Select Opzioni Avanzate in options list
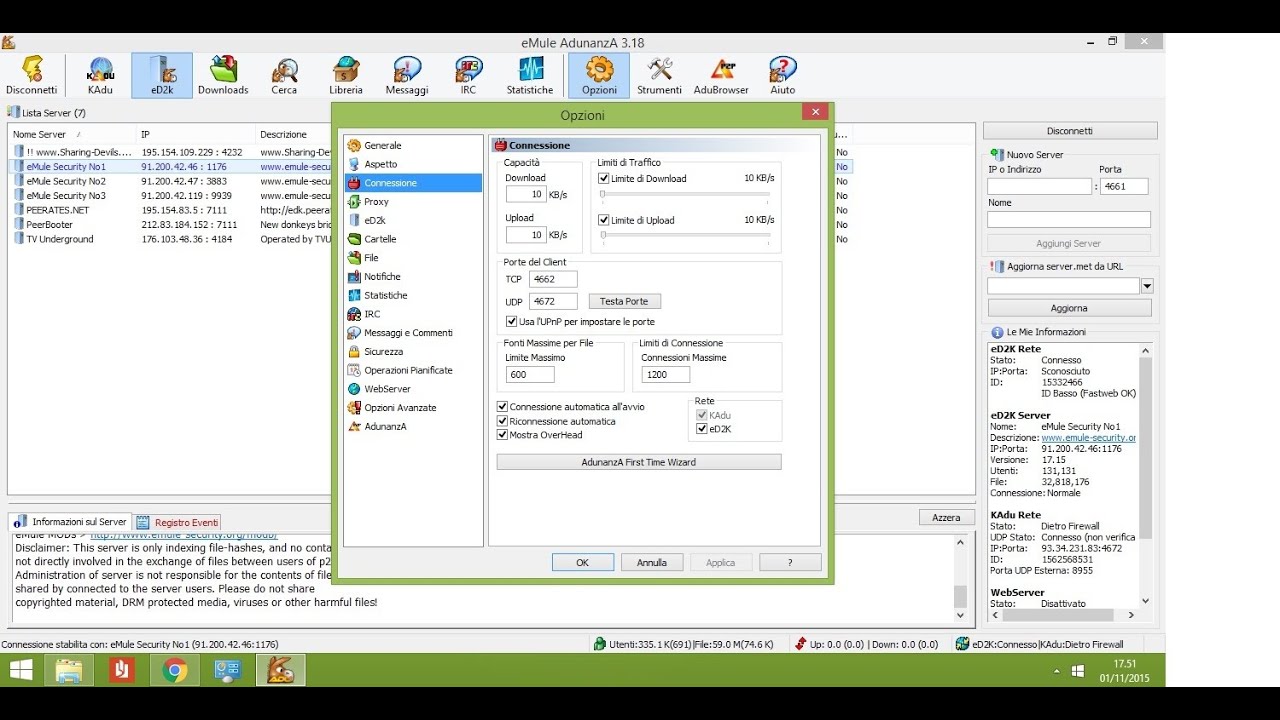The width and height of the screenshot is (1280, 720). pos(400,407)
